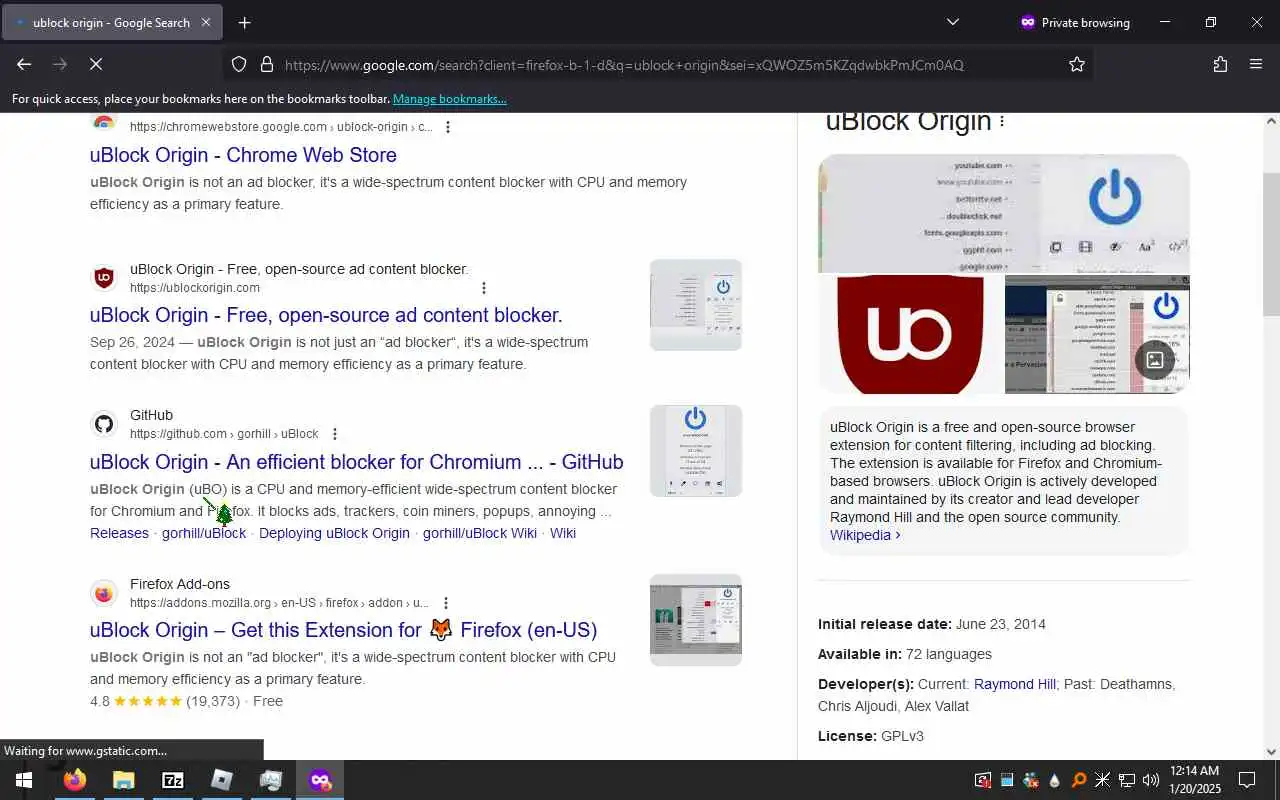Open the Deploying uBlock Origin sitelink
This screenshot has width=1280, height=800.
334,533
